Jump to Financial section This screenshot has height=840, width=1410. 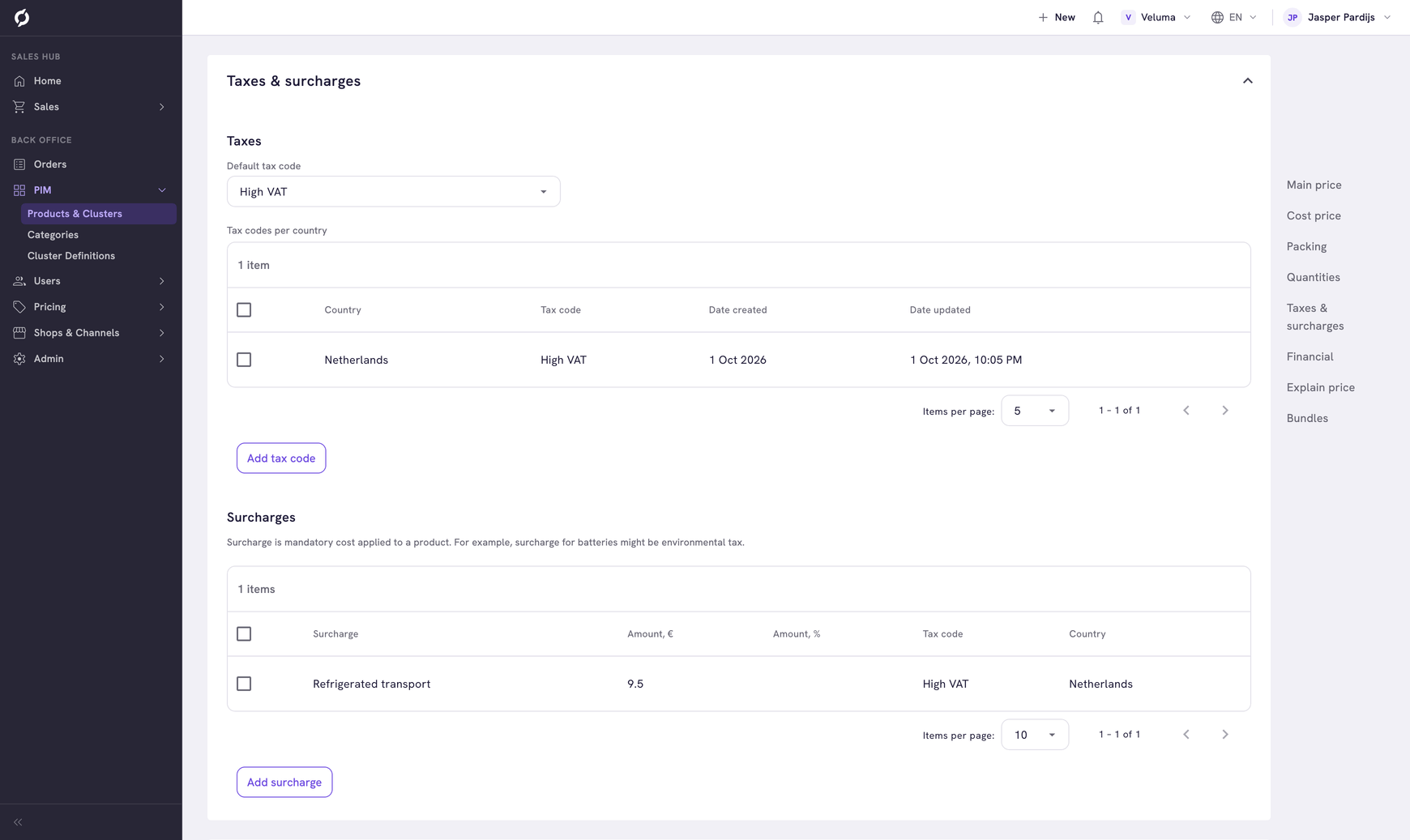[x=1310, y=356]
